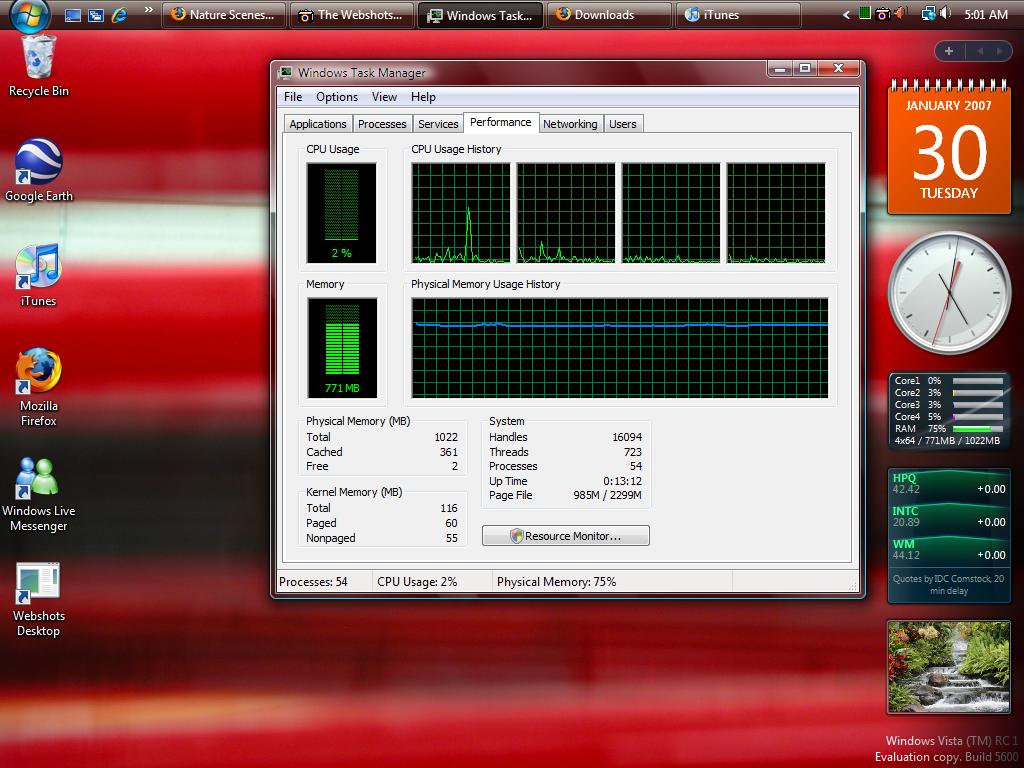Screen dimensions: 1024x768
Task: Click the January 30 calendar gadget
Action: [x=949, y=147]
